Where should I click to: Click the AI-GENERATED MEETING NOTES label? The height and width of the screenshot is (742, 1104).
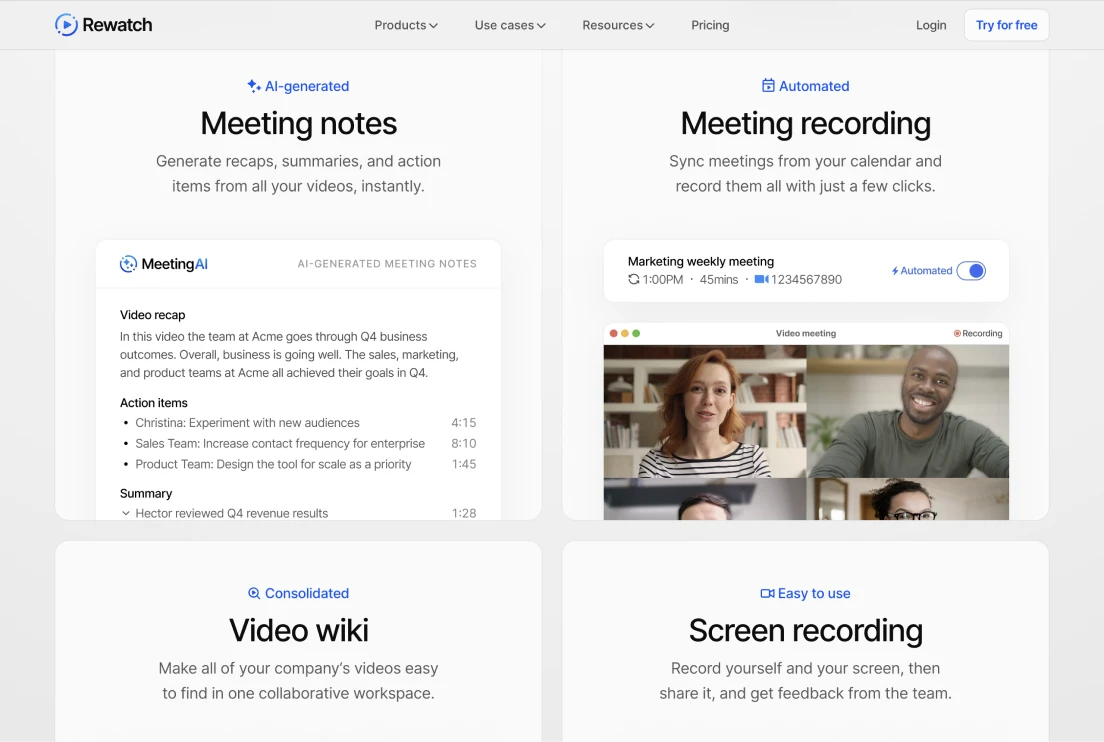(x=387, y=264)
